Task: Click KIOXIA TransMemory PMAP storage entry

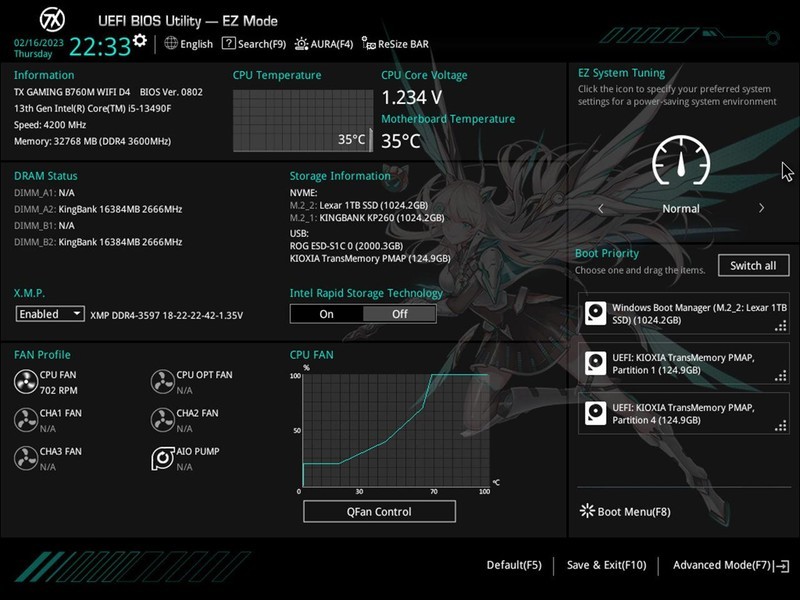Action: (x=370, y=259)
